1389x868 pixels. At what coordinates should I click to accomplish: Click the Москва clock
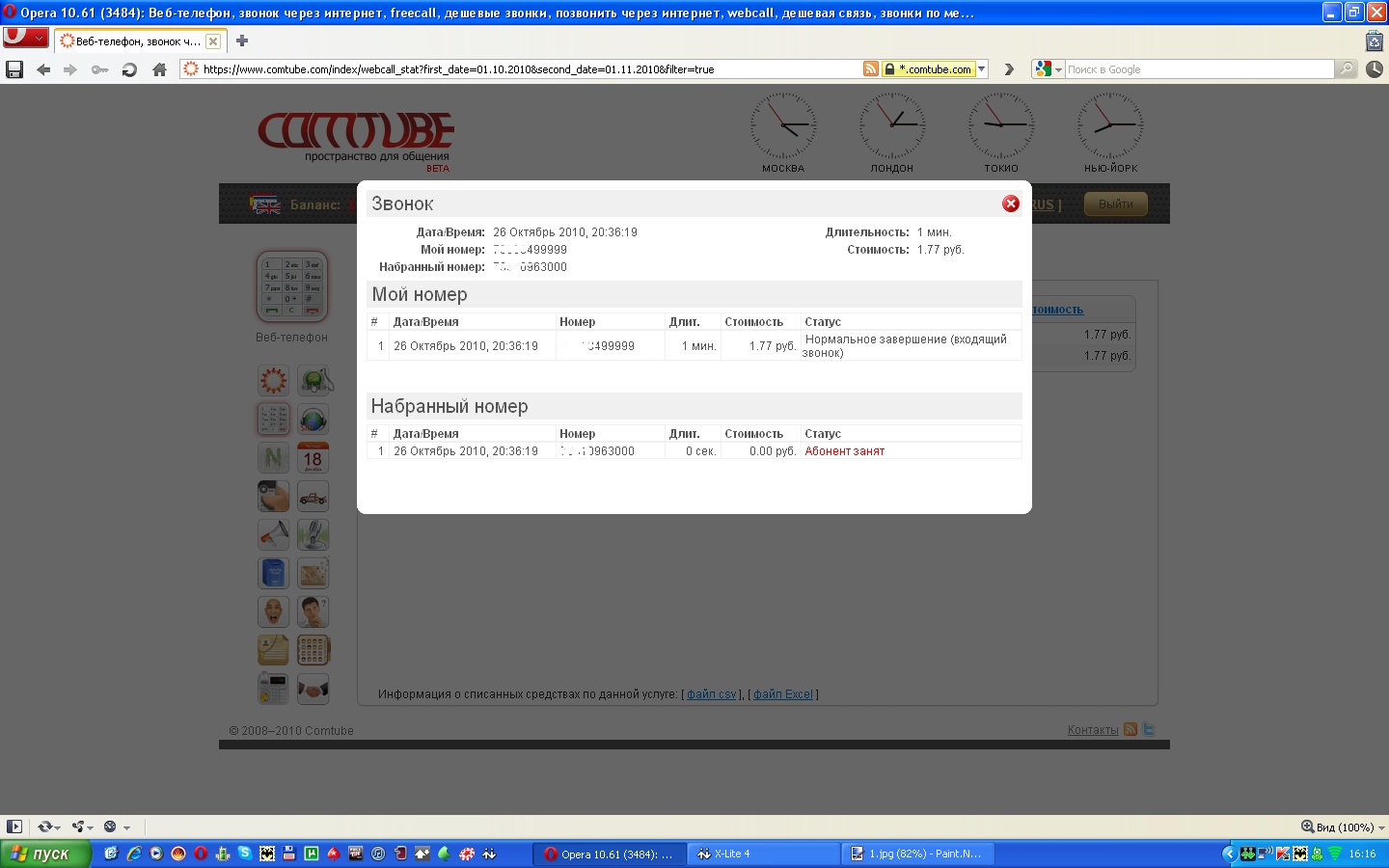coord(783,126)
